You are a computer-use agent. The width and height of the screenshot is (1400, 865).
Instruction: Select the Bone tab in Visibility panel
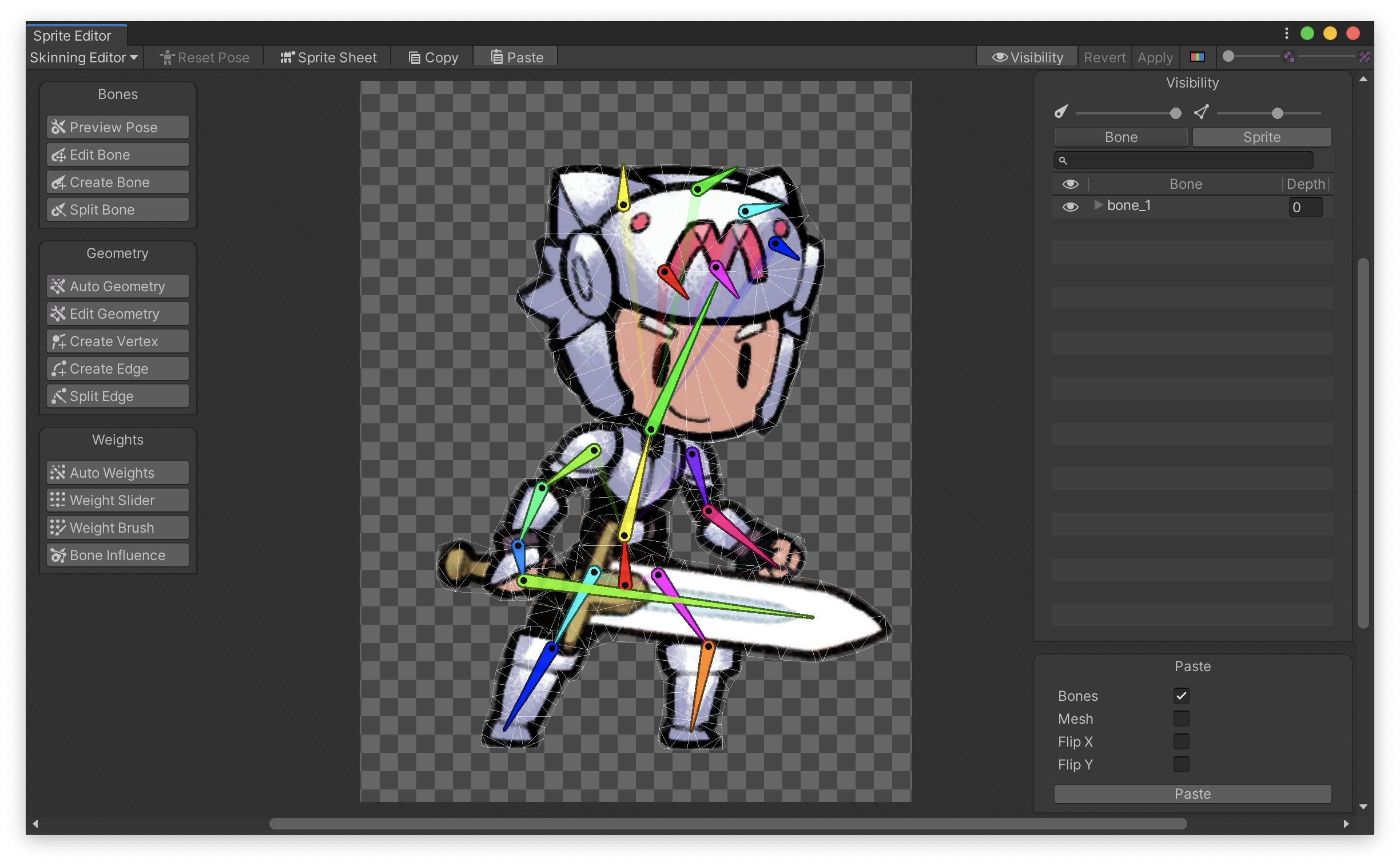pyautogui.click(x=1120, y=137)
